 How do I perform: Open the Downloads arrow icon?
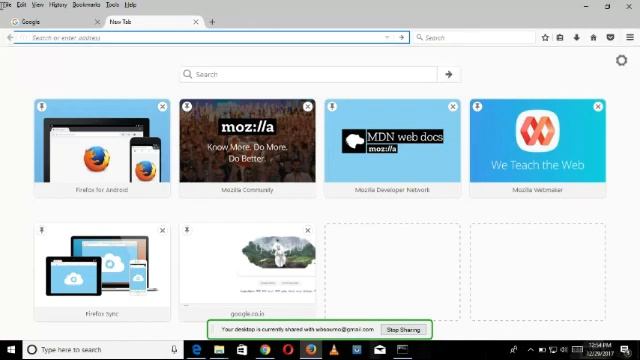click(576, 38)
